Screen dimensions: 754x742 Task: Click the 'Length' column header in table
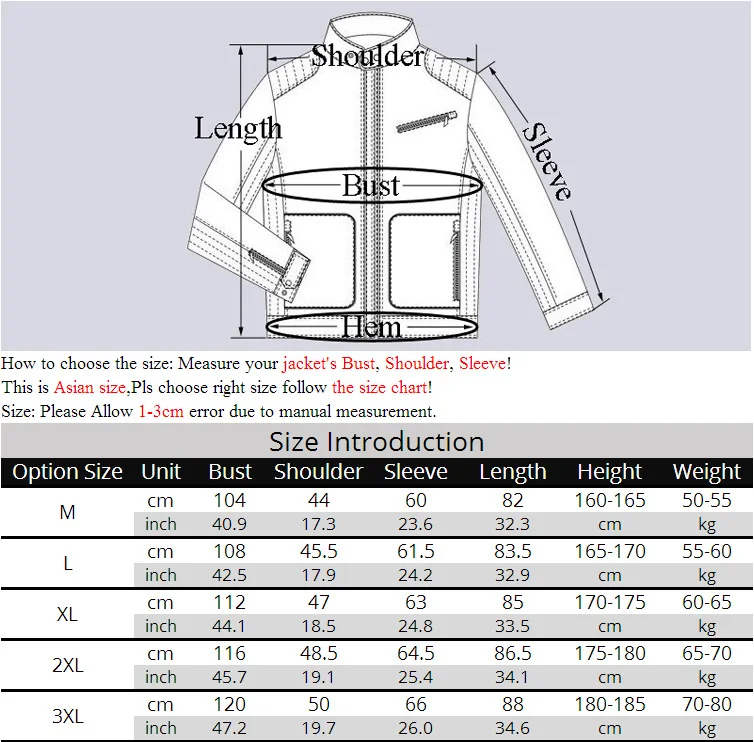[x=513, y=472]
